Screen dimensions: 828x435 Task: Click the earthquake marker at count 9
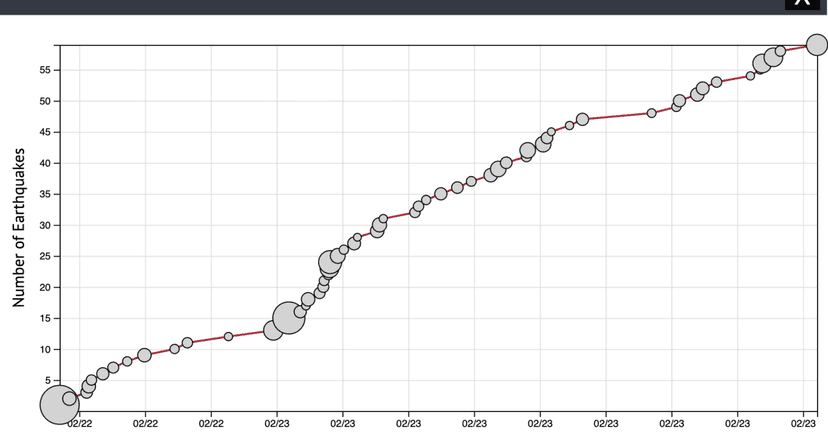[x=145, y=355]
